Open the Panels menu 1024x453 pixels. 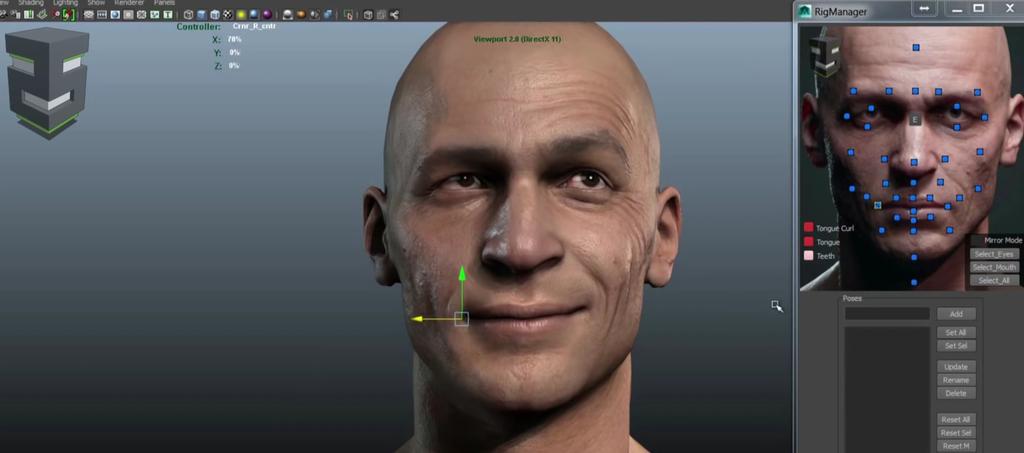(164, 3)
